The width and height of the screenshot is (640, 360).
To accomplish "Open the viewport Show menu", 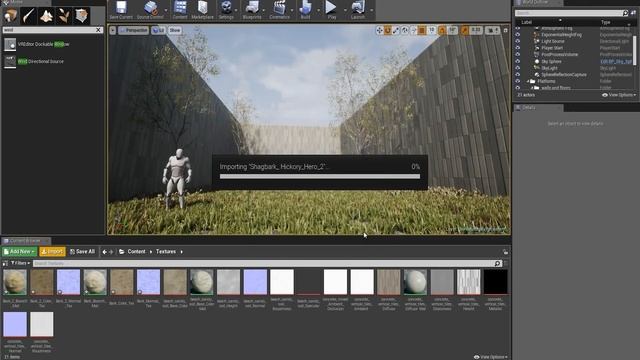I will [x=175, y=30].
